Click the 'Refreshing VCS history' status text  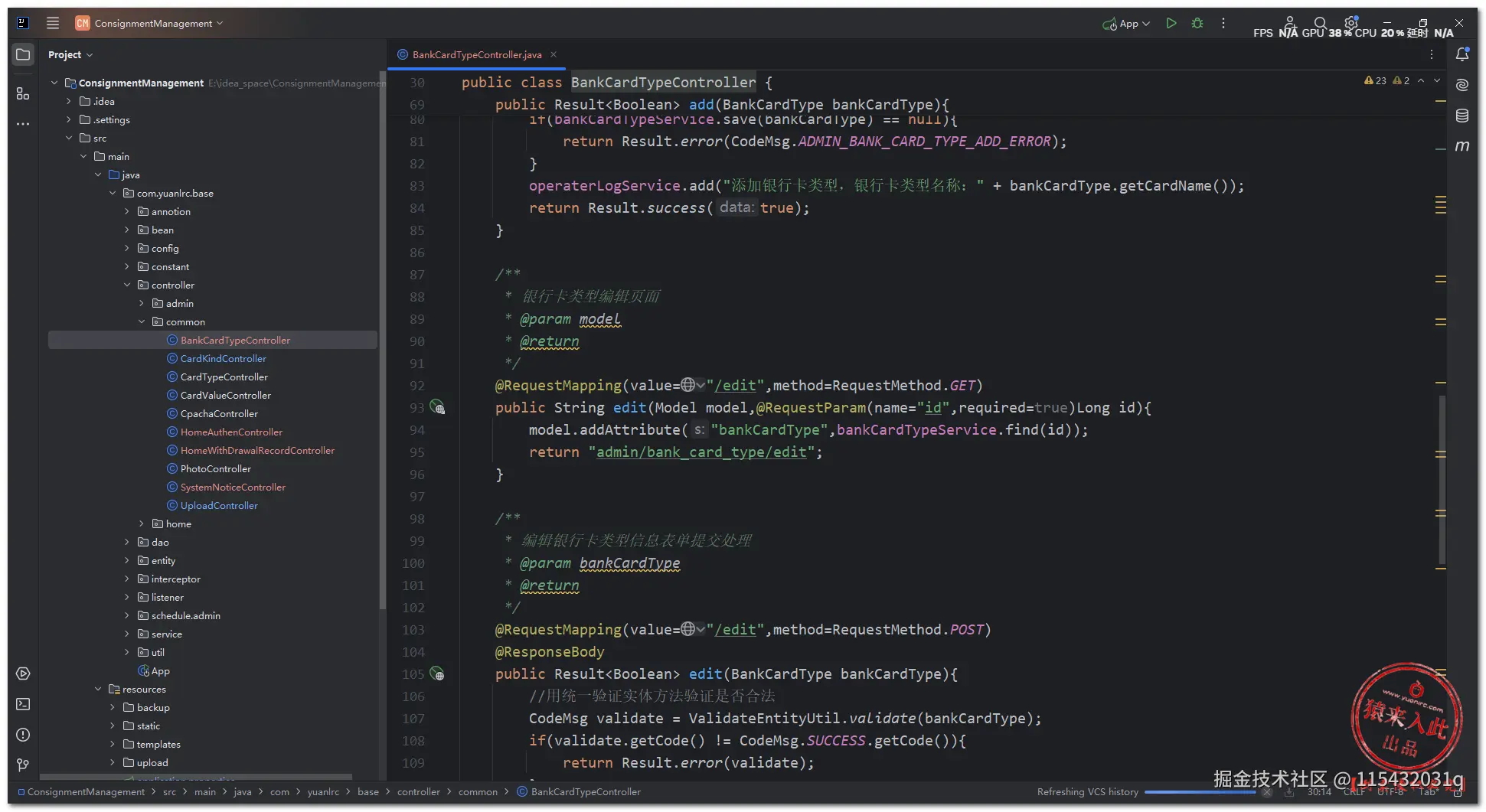[1087, 791]
